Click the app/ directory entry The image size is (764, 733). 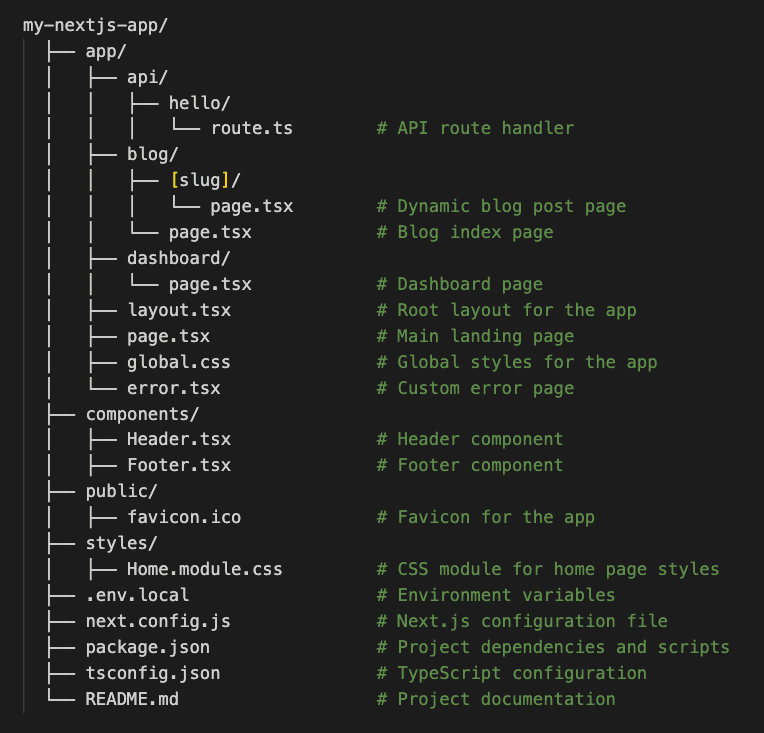[x=106, y=51]
